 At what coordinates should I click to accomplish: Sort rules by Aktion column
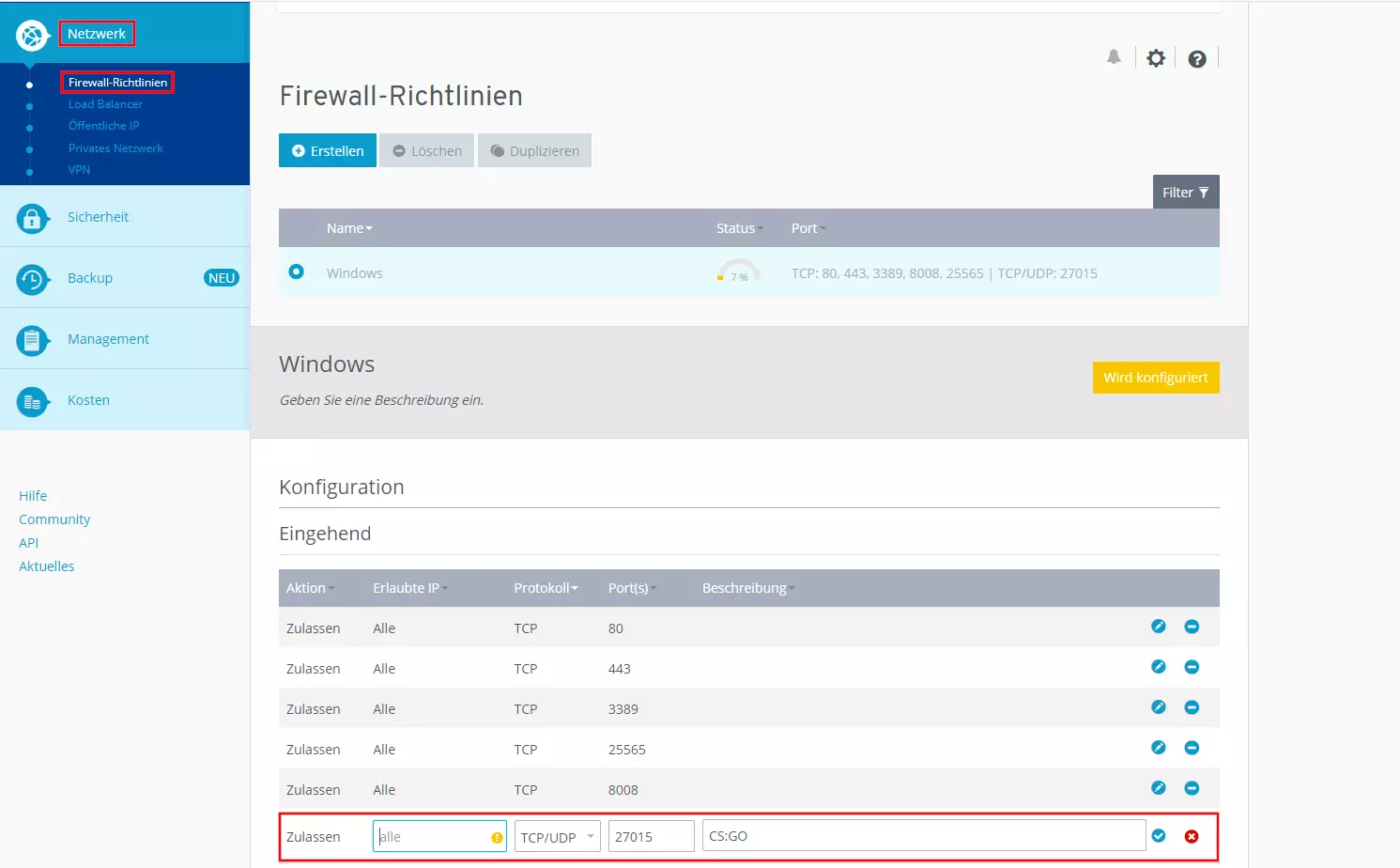(310, 588)
